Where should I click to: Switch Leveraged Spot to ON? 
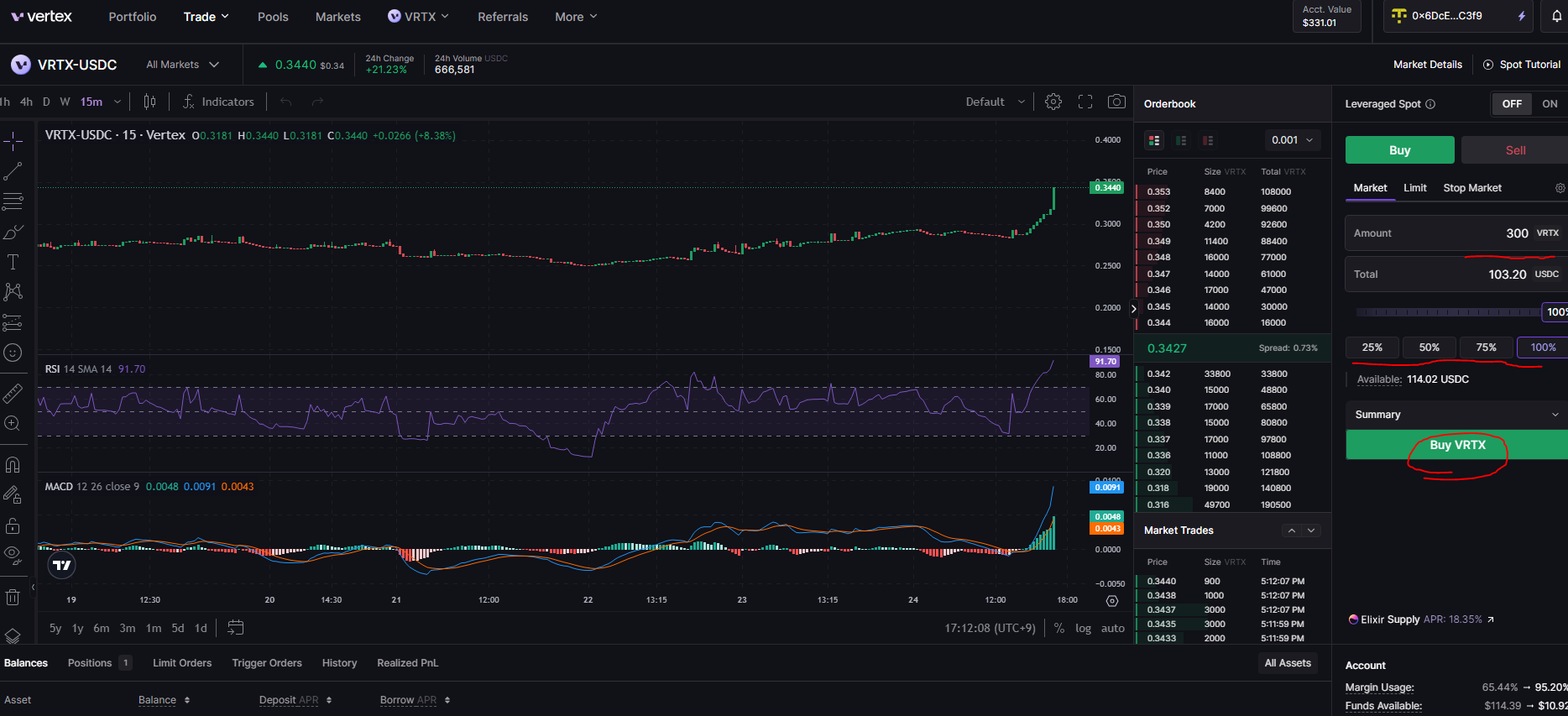click(x=1550, y=104)
